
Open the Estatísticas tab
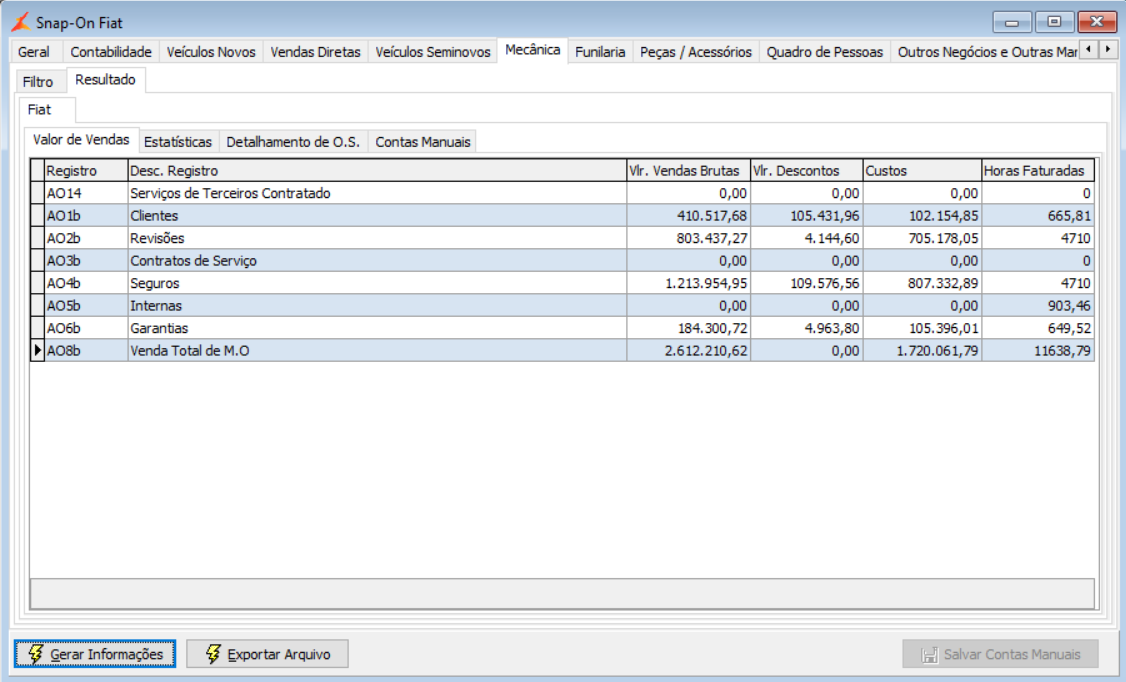coord(178,141)
